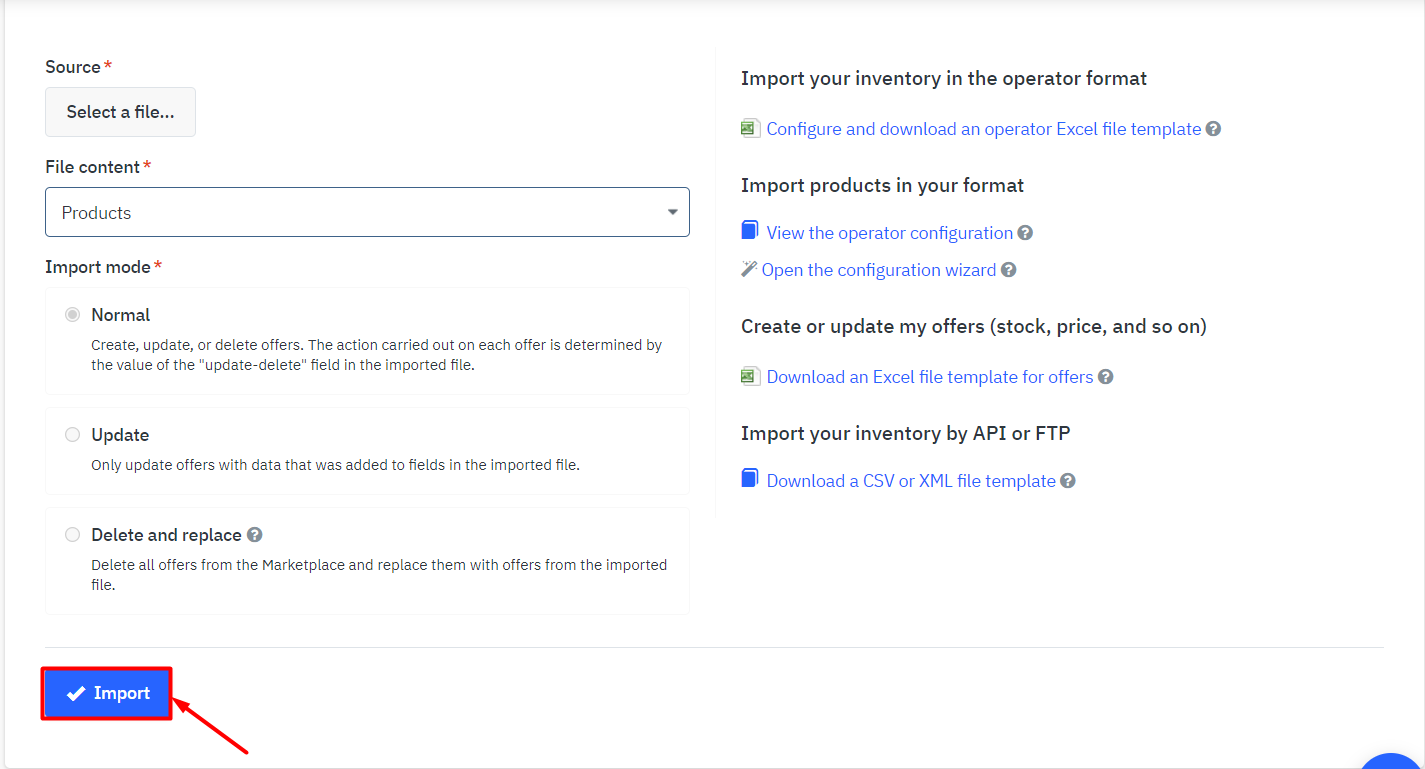Click help icon next to Delete and replace
Image resolution: width=1425 pixels, height=769 pixels.
(255, 535)
